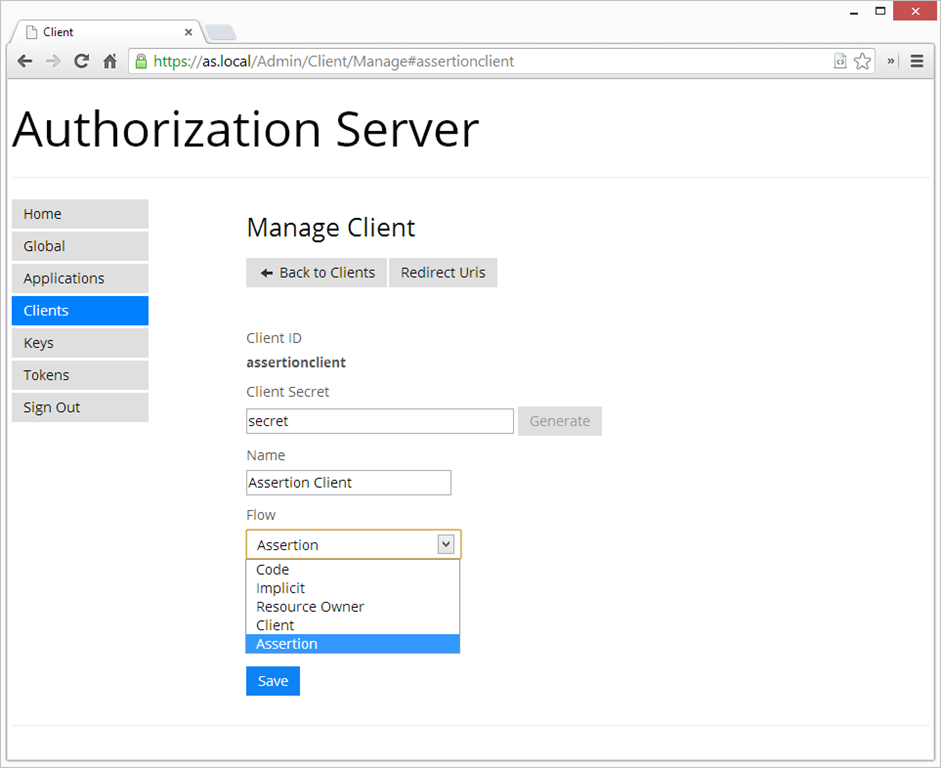Collapse the Flow dropdown arrow
Screen dimensions: 941x768
coord(446,544)
